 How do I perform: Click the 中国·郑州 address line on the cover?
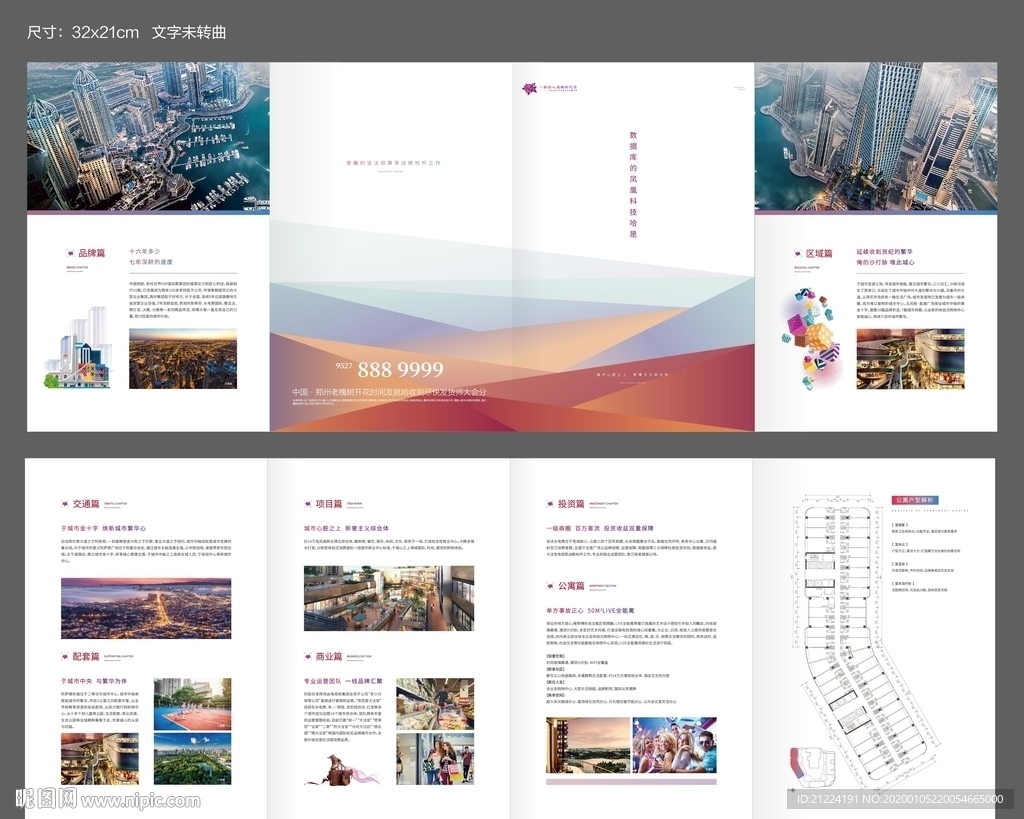(389, 392)
